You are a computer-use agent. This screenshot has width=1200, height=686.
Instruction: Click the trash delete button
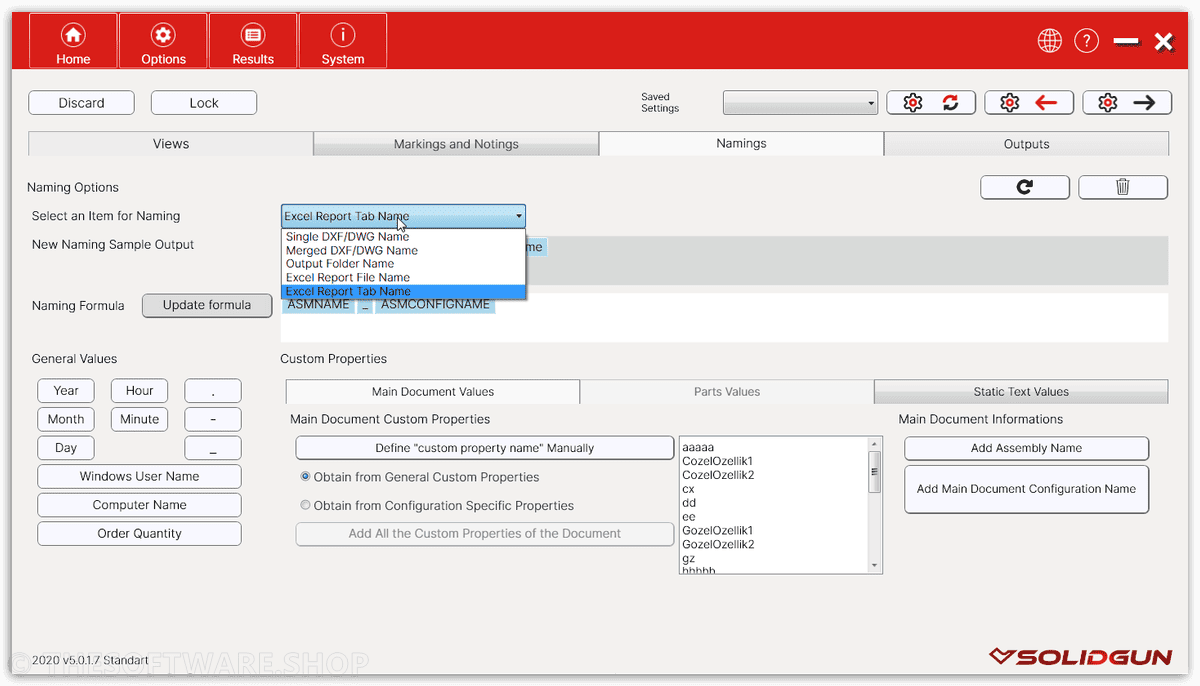coord(1123,187)
